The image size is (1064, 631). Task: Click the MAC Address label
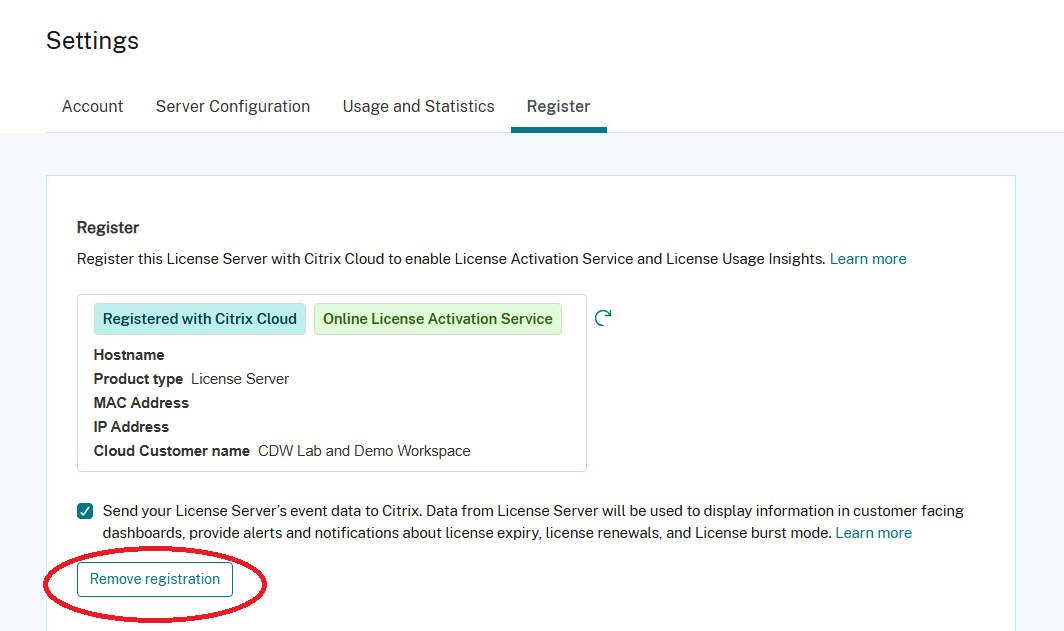click(141, 403)
